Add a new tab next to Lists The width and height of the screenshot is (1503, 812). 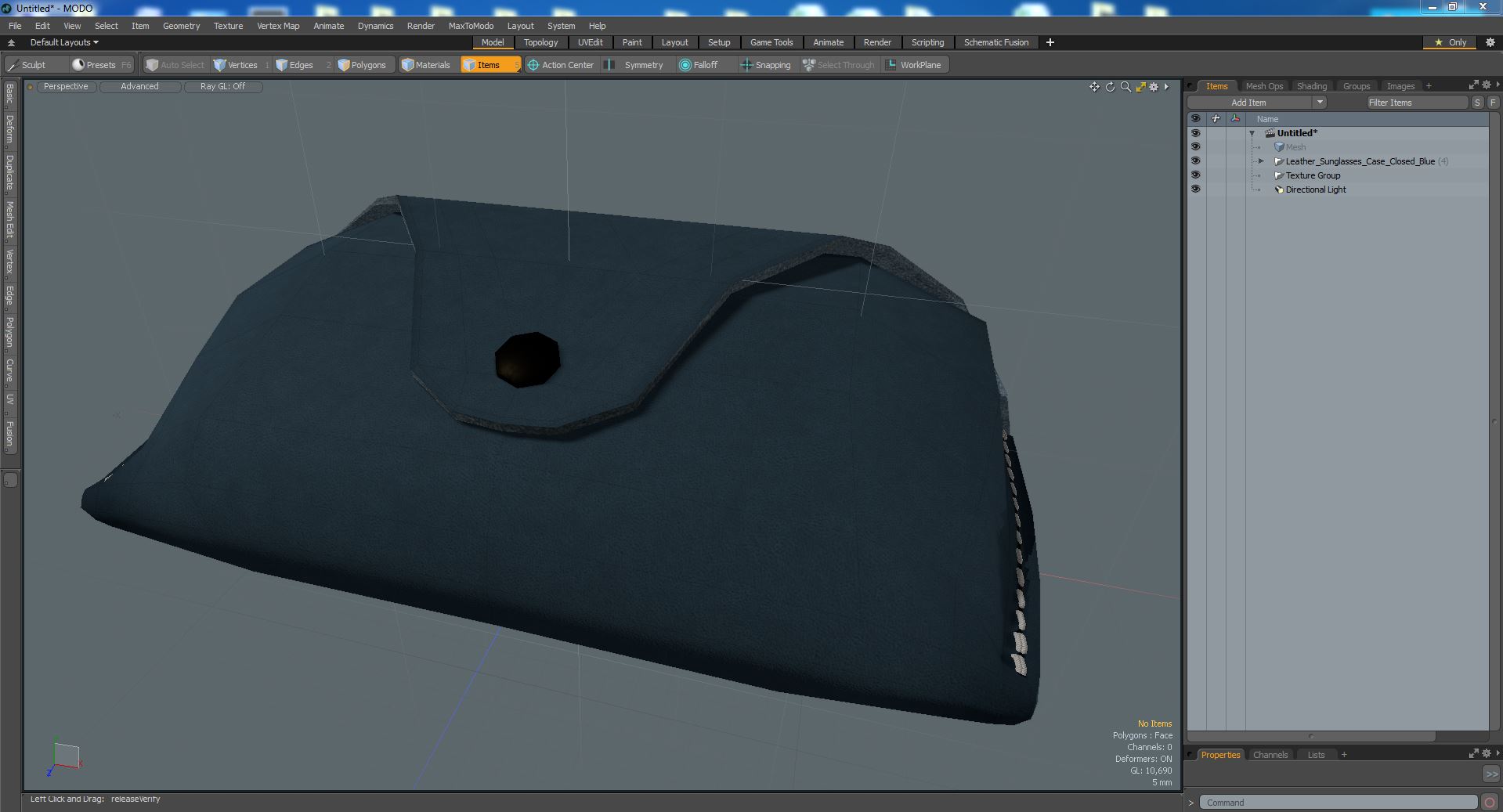(x=1344, y=755)
